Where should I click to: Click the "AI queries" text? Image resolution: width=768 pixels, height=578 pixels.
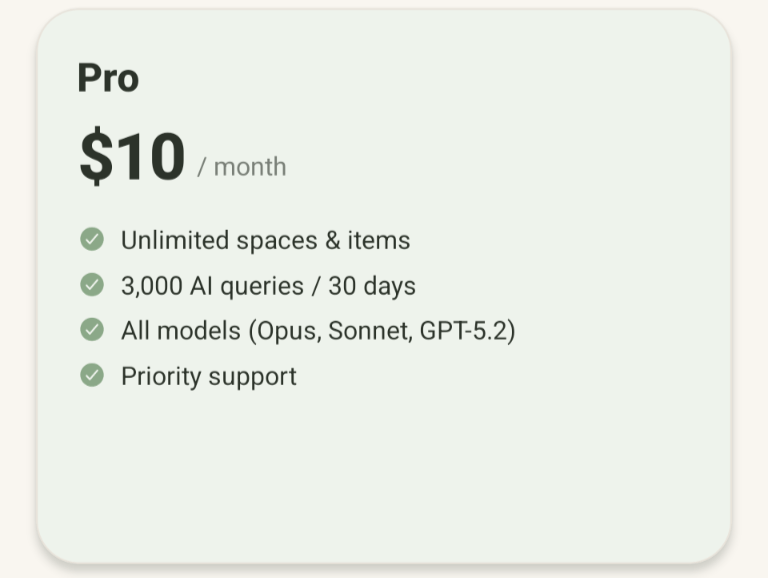click(243, 286)
